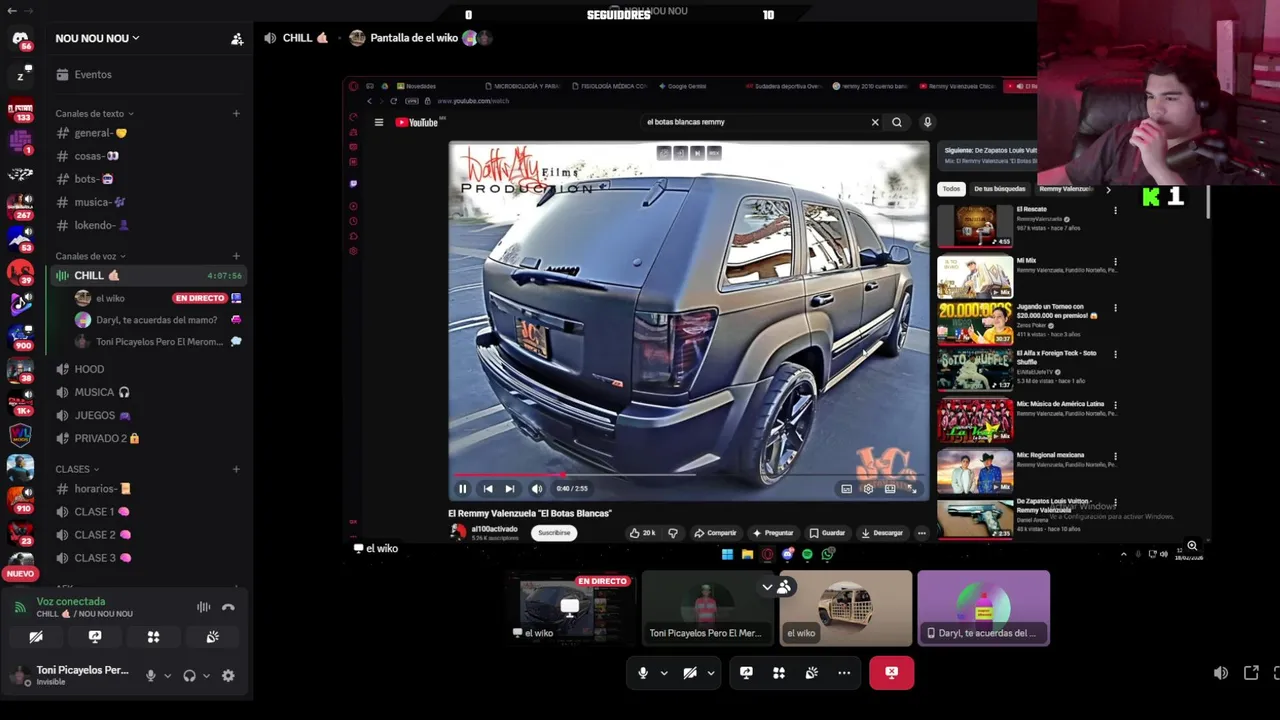Select user el wiko in CHILL channel
This screenshot has width=1280, height=720.
point(158,298)
